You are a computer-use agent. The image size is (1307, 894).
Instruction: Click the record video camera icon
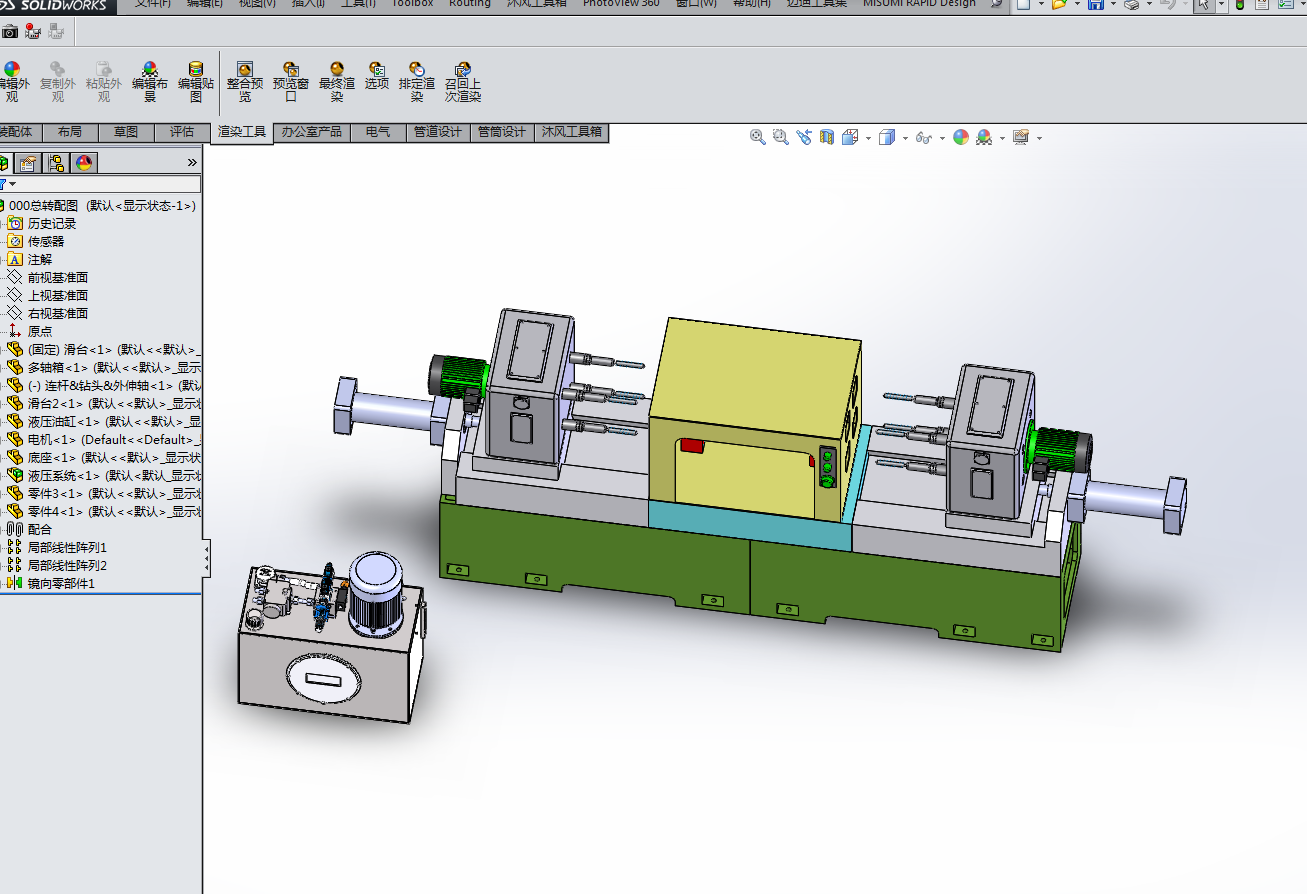(33, 31)
